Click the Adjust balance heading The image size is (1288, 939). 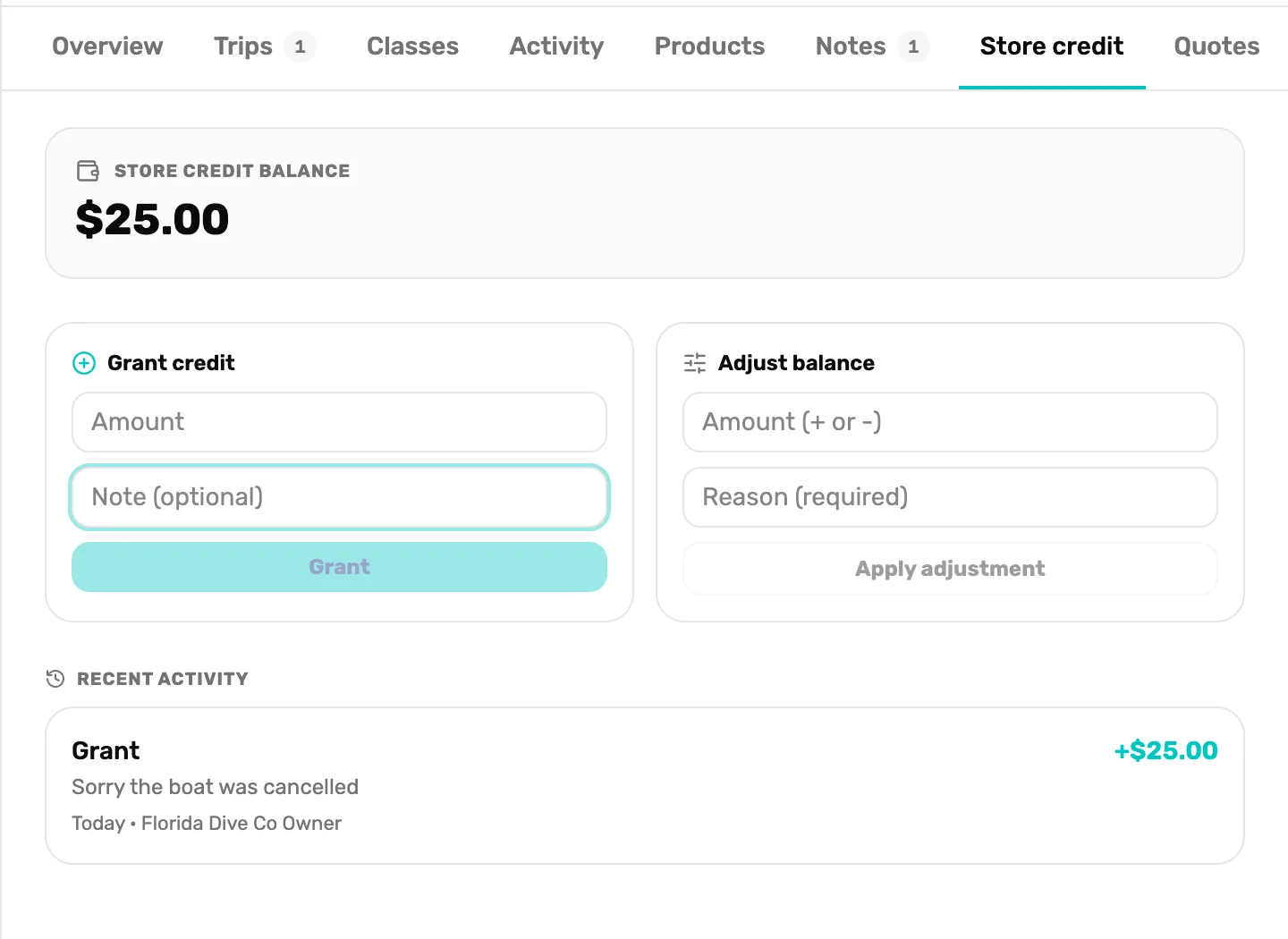coord(796,363)
